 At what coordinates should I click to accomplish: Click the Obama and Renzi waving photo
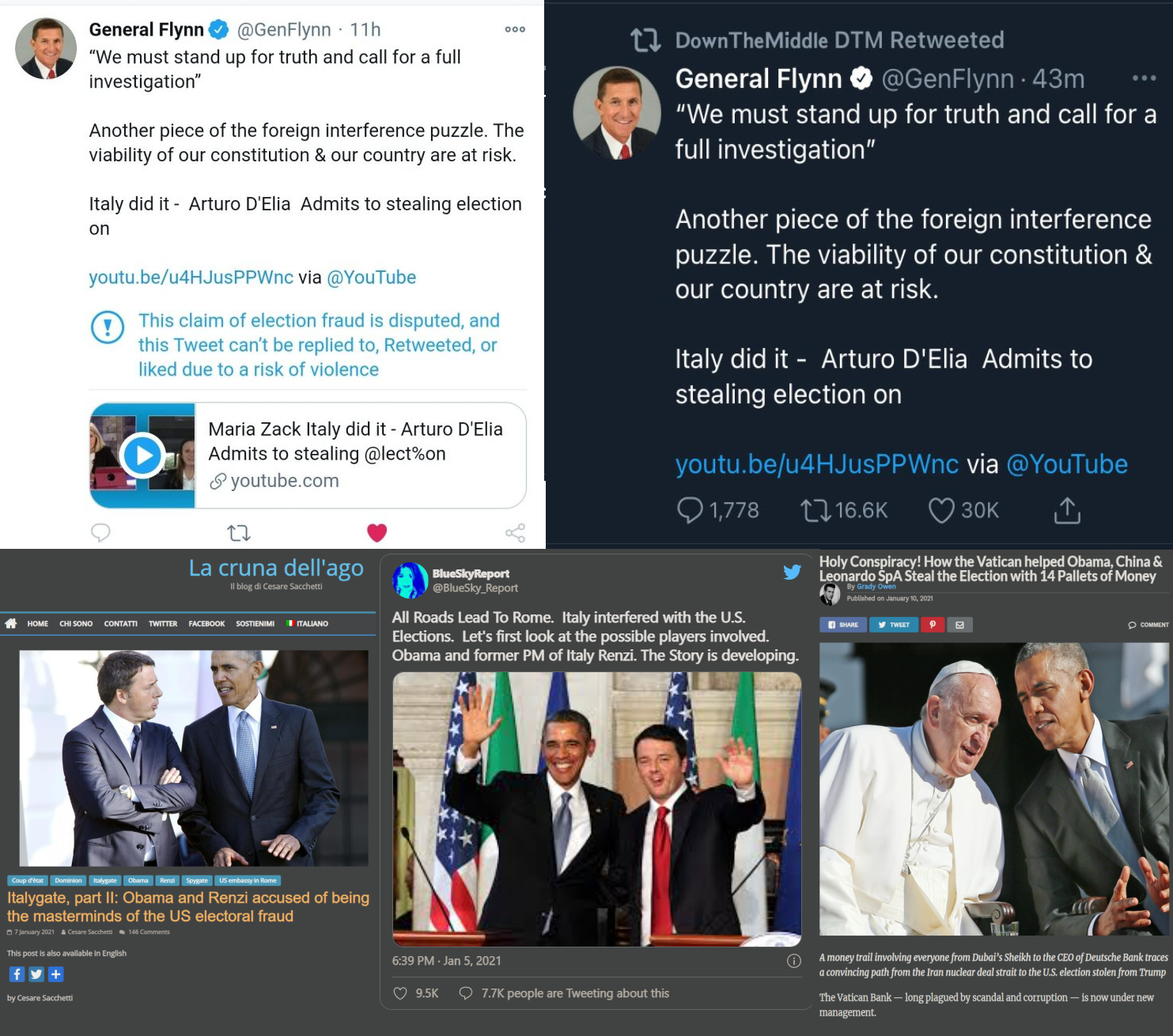(x=597, y=808)
